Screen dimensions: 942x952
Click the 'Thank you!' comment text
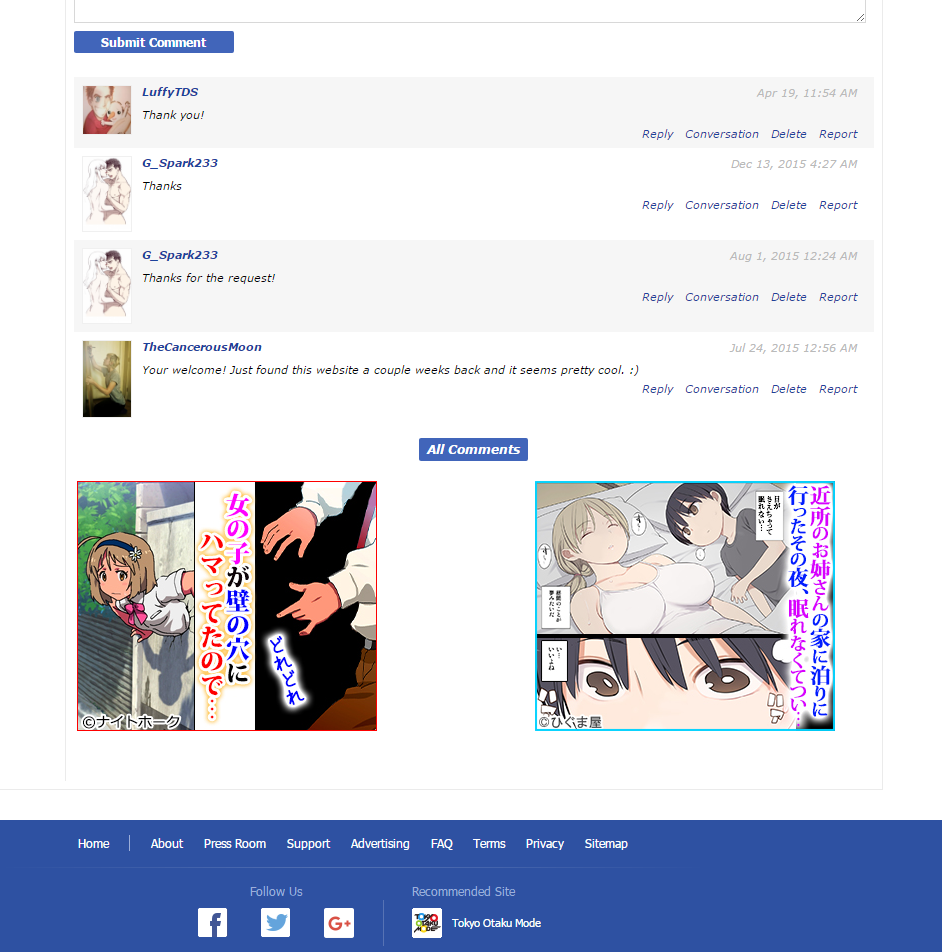tap(173, 115)
